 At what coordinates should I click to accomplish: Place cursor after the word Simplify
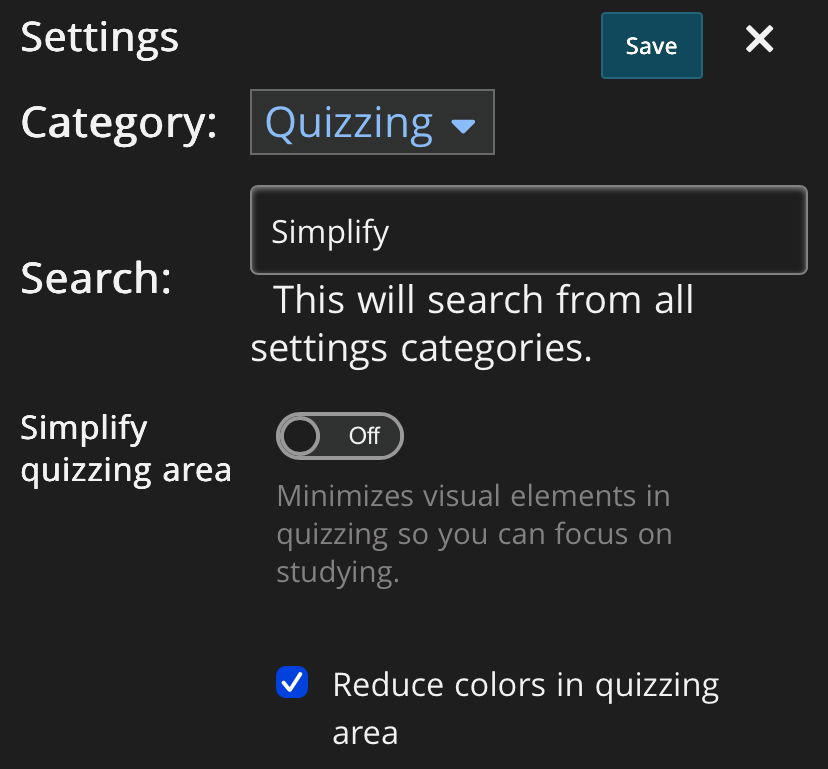(x=391, y=232)
